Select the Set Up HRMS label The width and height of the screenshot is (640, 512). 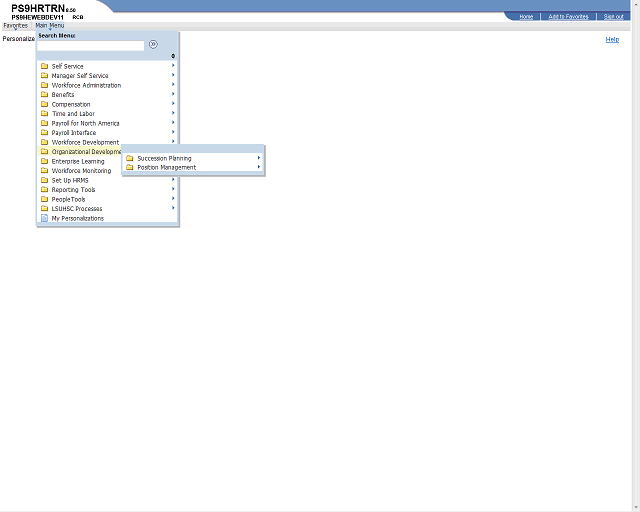70,180
